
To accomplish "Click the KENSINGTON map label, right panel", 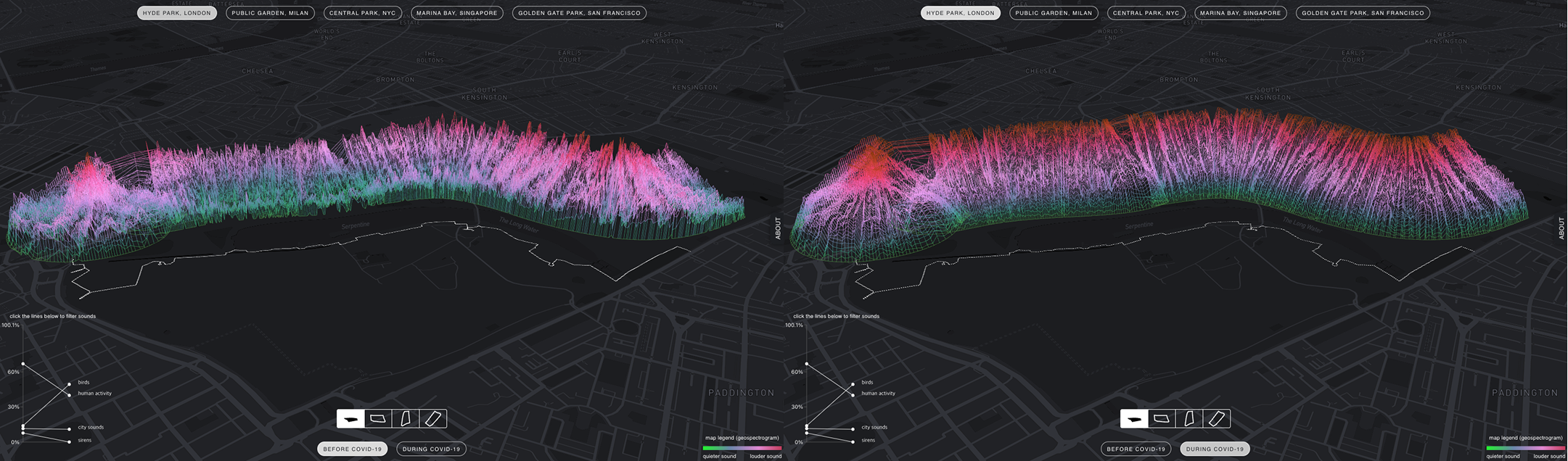I will click(1479, 88).
